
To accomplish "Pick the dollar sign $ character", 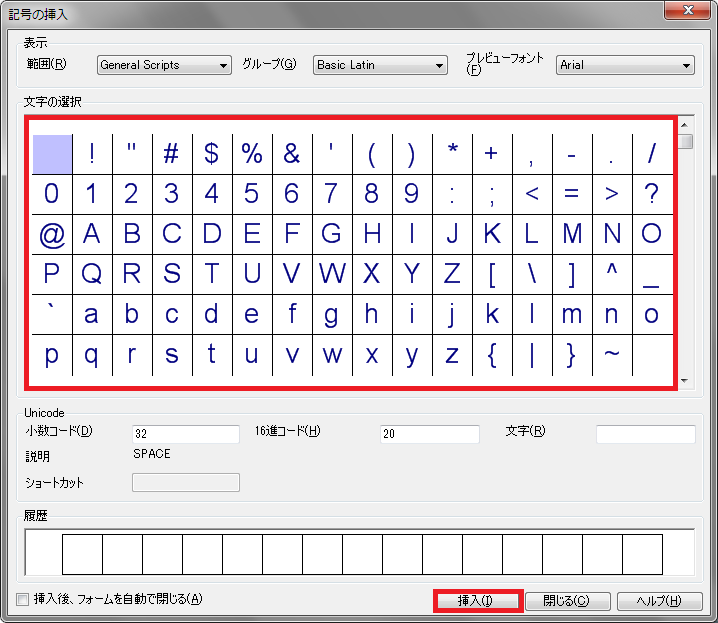I will pyautogui.click(x=212, y=154).
